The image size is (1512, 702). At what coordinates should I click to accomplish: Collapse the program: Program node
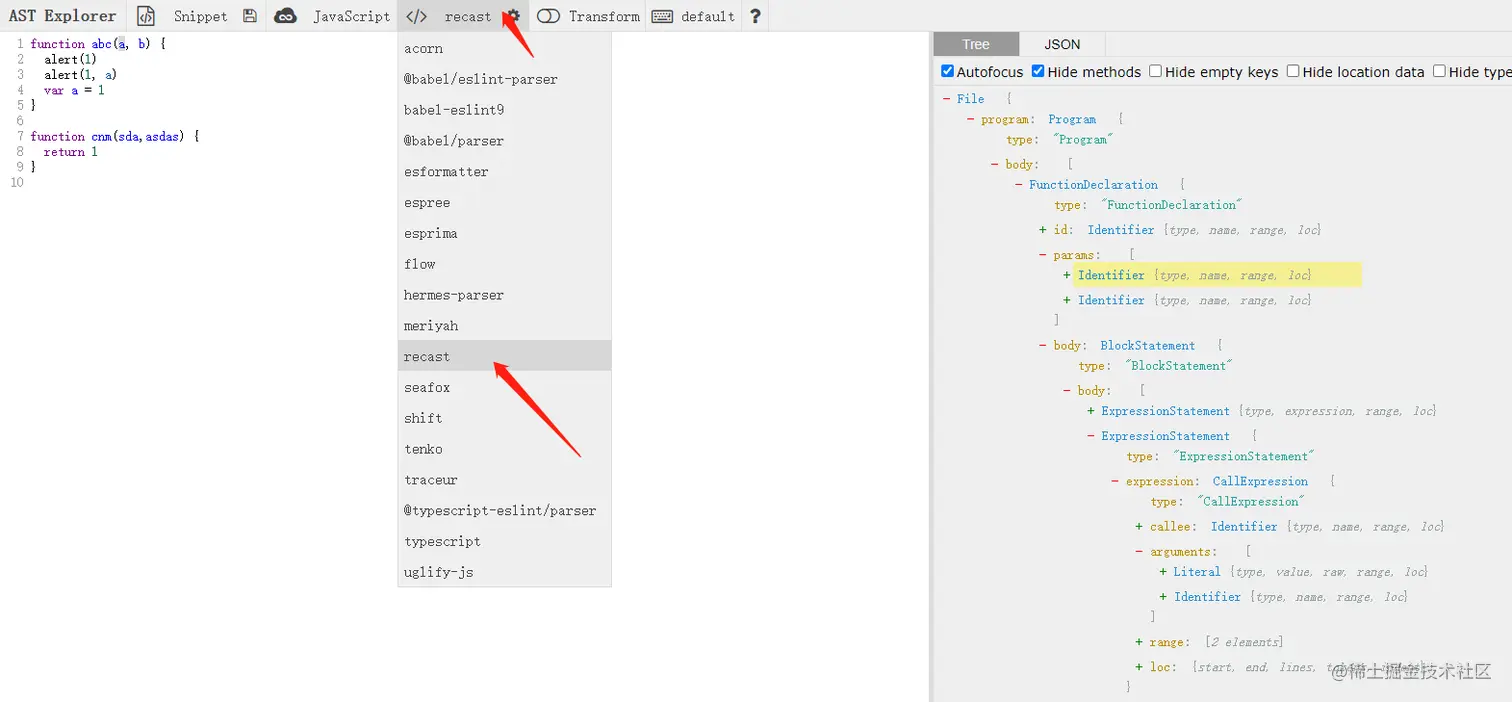click(x=970, y=119)
